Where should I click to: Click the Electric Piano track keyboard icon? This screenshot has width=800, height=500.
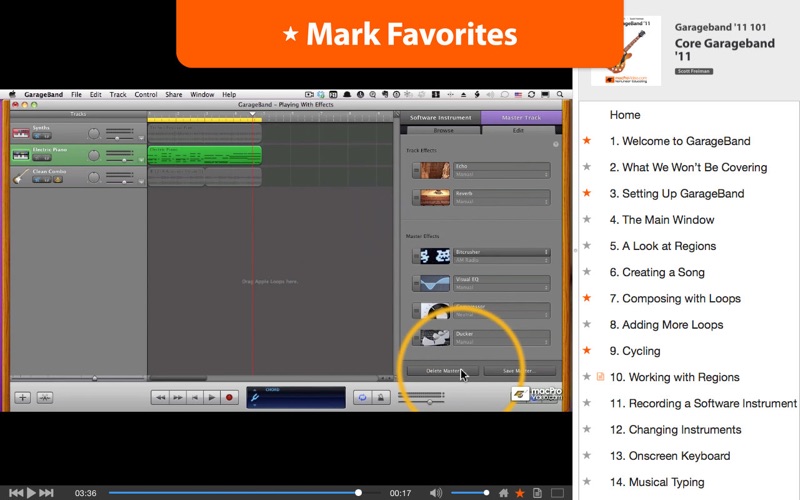pyautogui.click(x=21, y=155)
